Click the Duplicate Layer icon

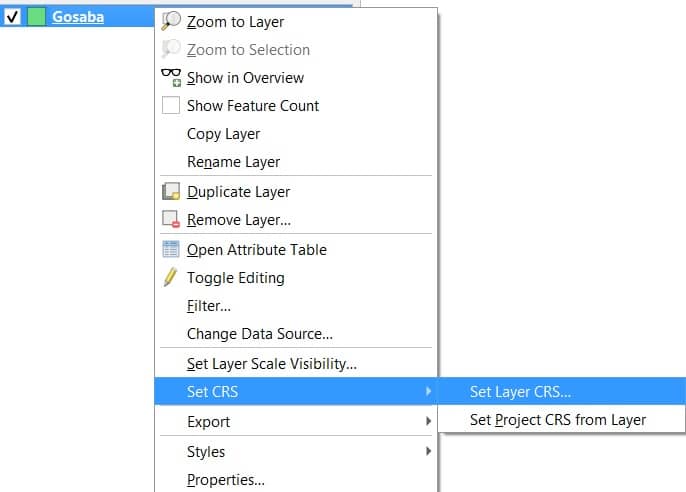(x=171, y=192)
